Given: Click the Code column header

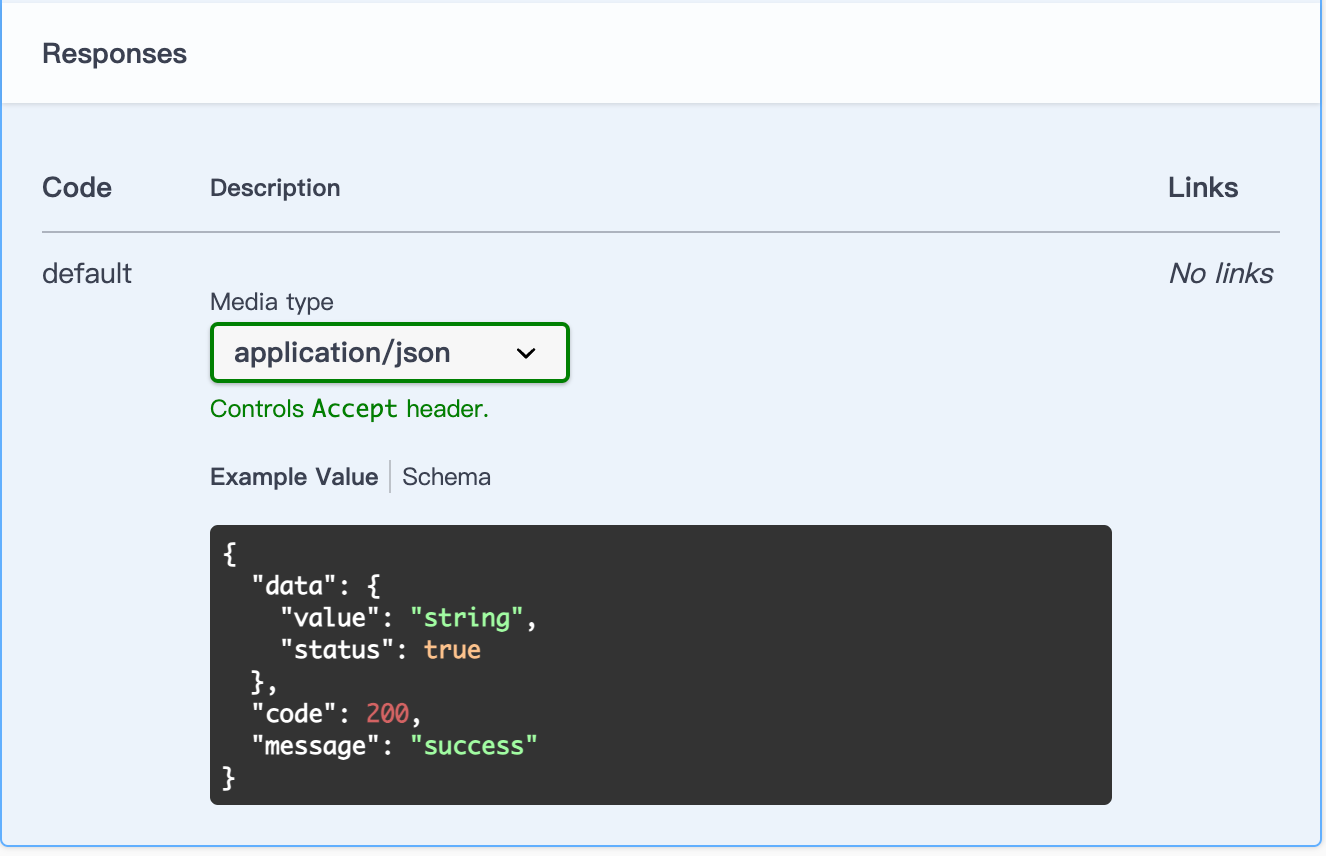Looking at the screenshot, I should point(77,188).
